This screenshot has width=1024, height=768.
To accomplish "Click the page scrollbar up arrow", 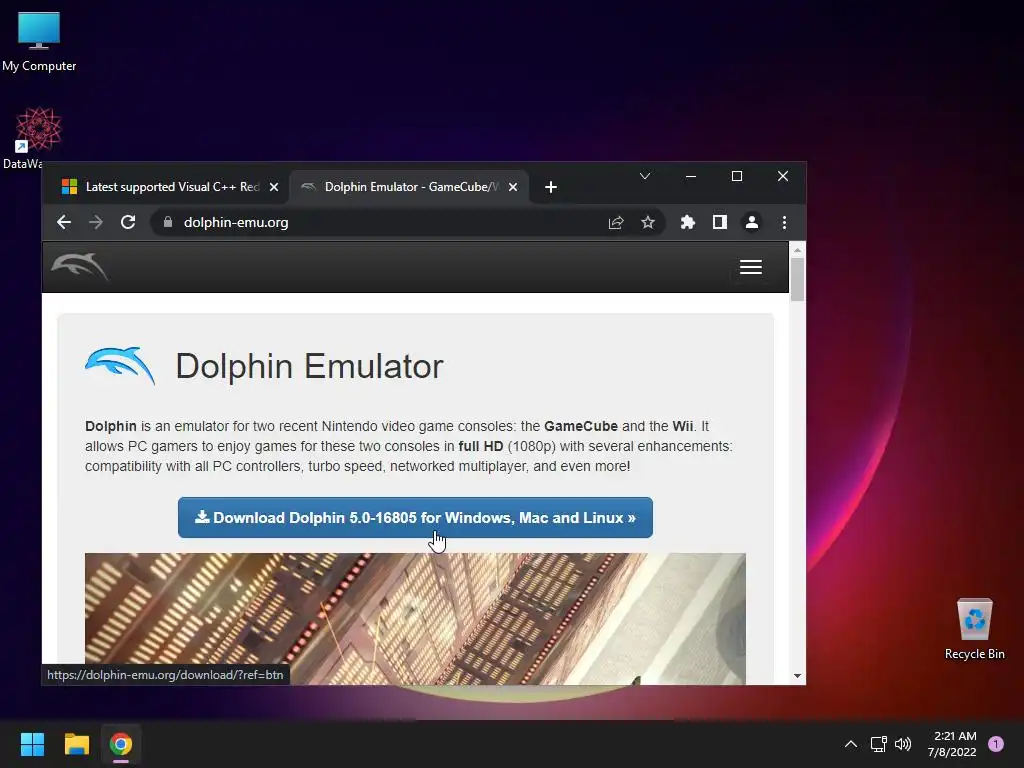I will (797, 250).
